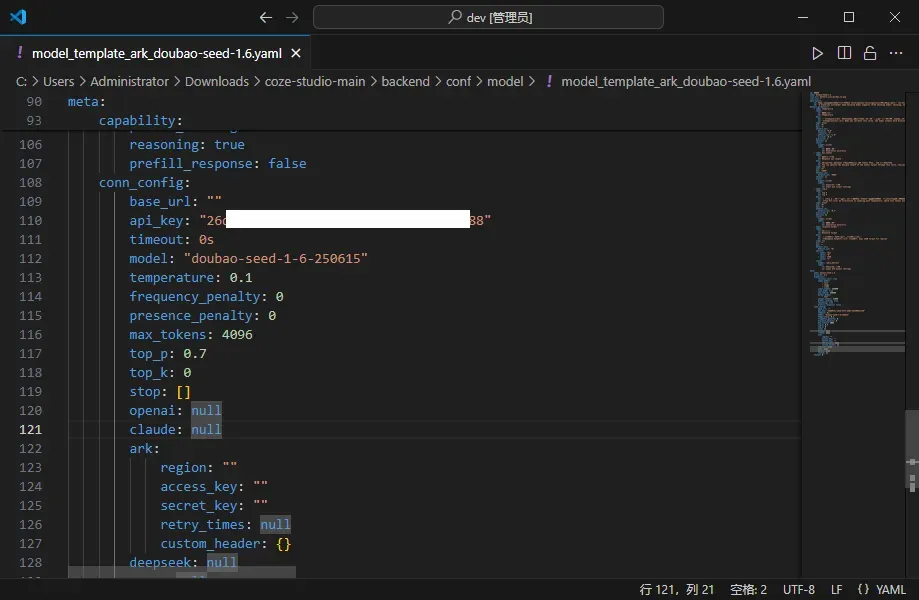
Task: Open the coze-studio-main breadcrumb
Action: click(315, 81)
